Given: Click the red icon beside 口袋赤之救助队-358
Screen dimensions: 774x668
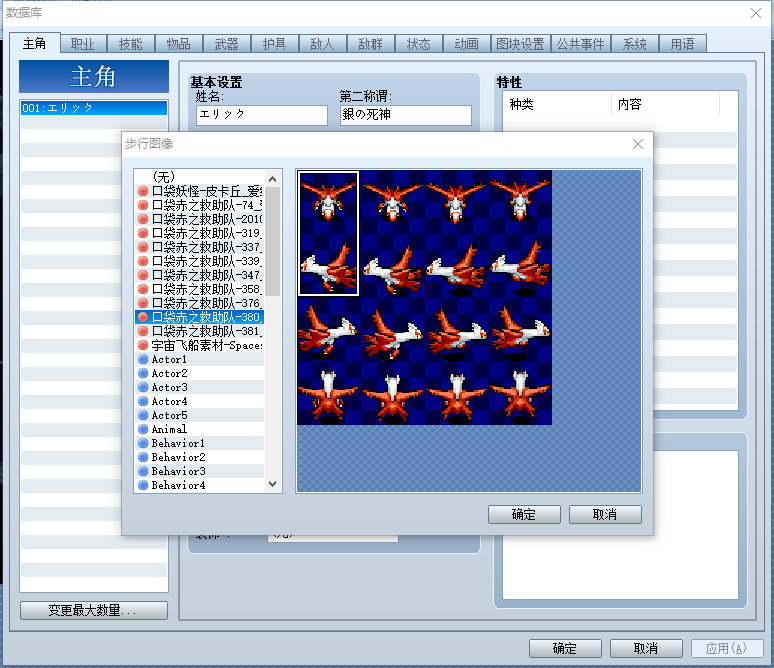Looking at the screenshot, I should [x=143, y=289].
